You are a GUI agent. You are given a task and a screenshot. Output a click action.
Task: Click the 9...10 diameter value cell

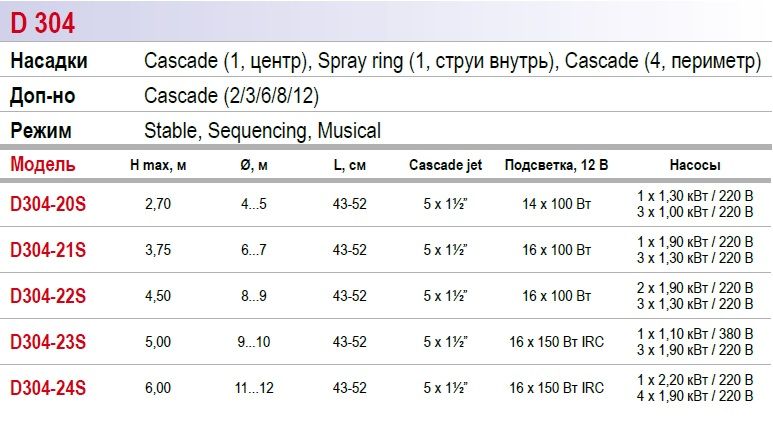(254, 342)
